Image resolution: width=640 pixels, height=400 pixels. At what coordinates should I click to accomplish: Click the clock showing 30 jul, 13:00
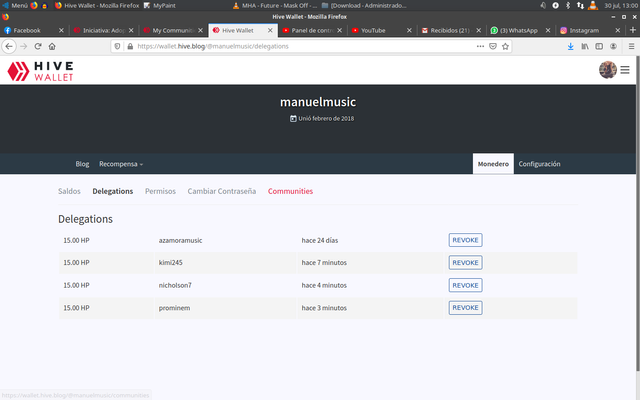pos(621,6)
